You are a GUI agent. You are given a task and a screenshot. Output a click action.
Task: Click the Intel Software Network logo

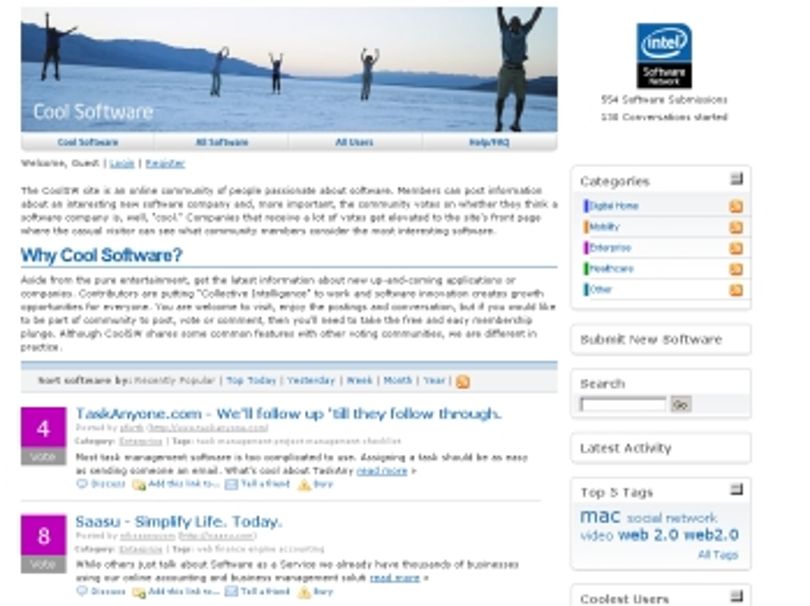[x=664, y=56]
